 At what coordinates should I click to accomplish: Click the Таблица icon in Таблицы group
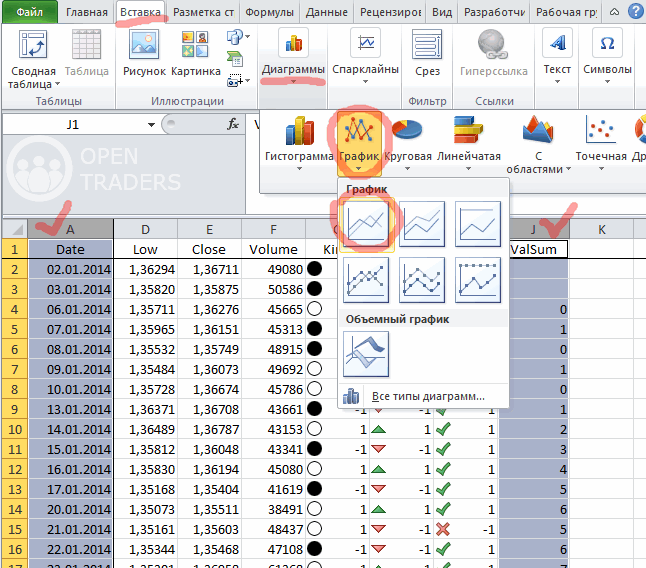tap(86, 44)
